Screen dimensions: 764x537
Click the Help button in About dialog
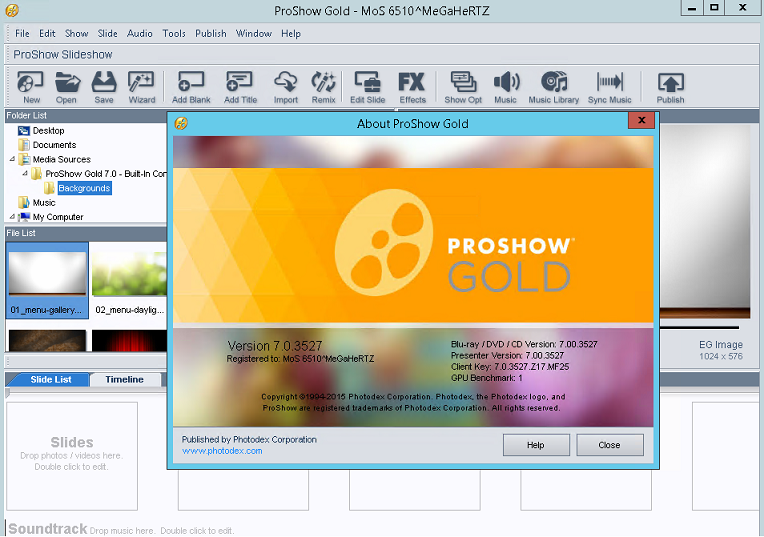(x=536, y=445)
